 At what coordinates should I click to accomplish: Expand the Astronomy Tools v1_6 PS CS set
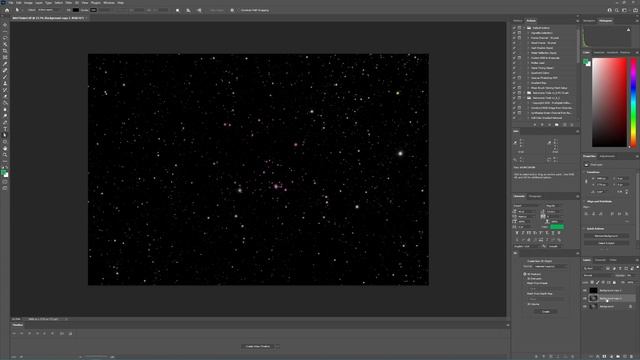524,93
